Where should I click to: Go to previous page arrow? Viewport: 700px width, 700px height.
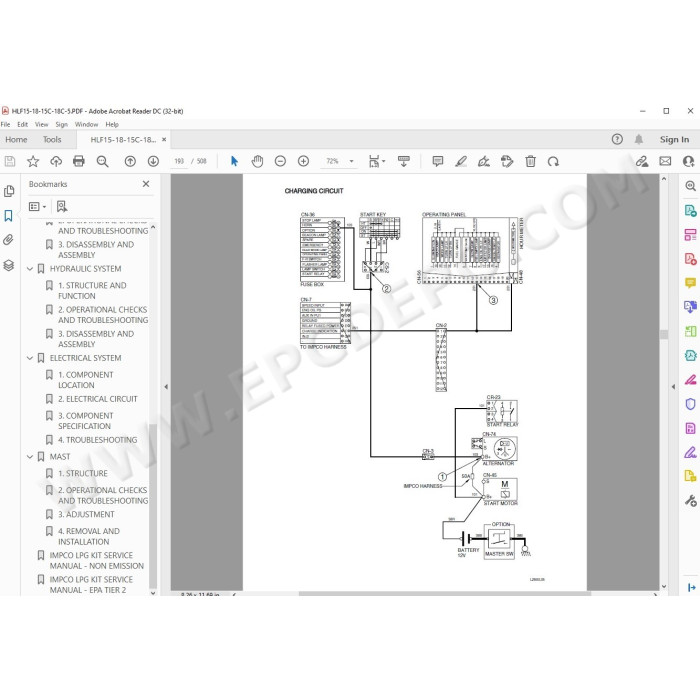pyautogui.click(x=130, y=161)
